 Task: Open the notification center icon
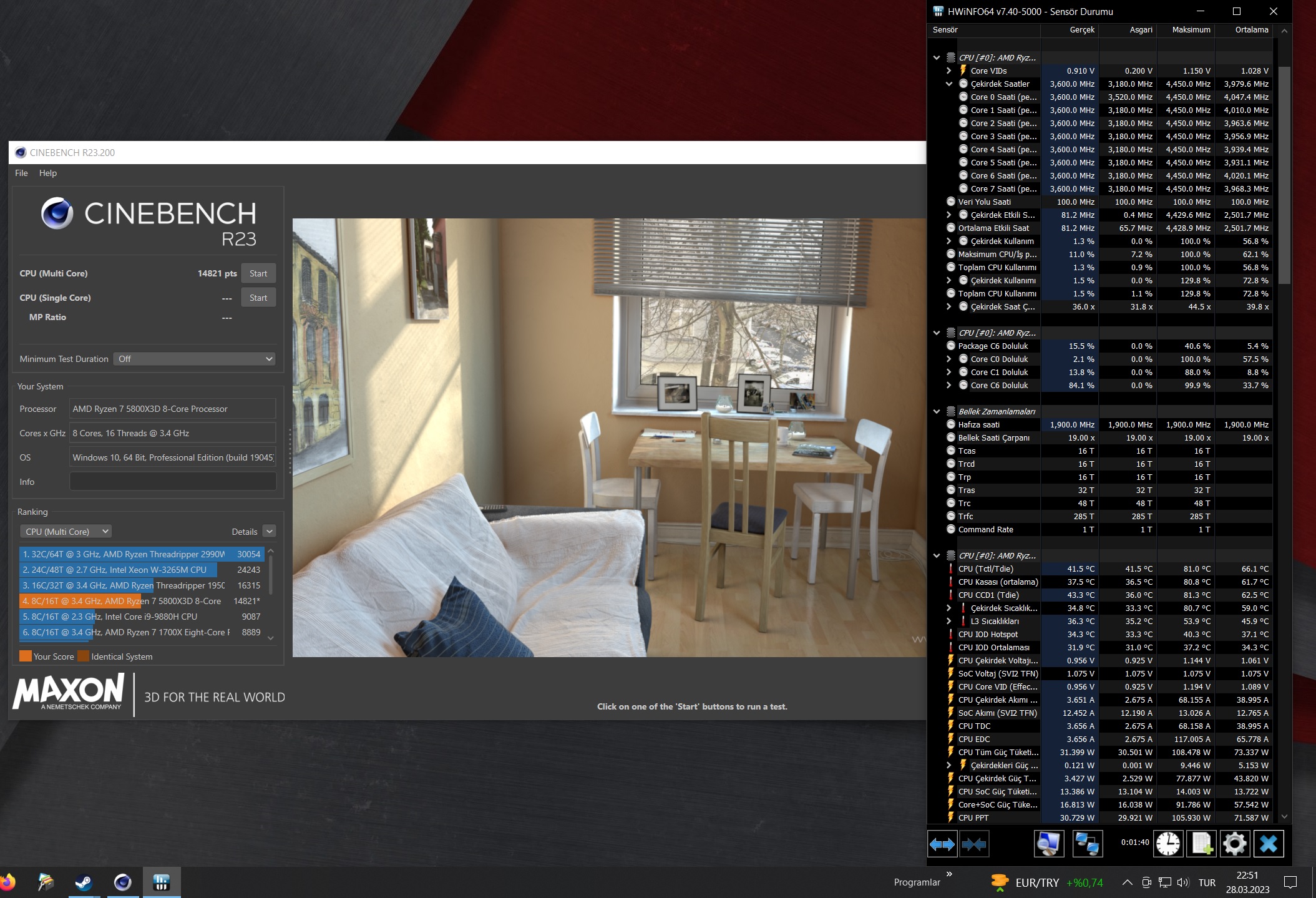click(1290, 882)
